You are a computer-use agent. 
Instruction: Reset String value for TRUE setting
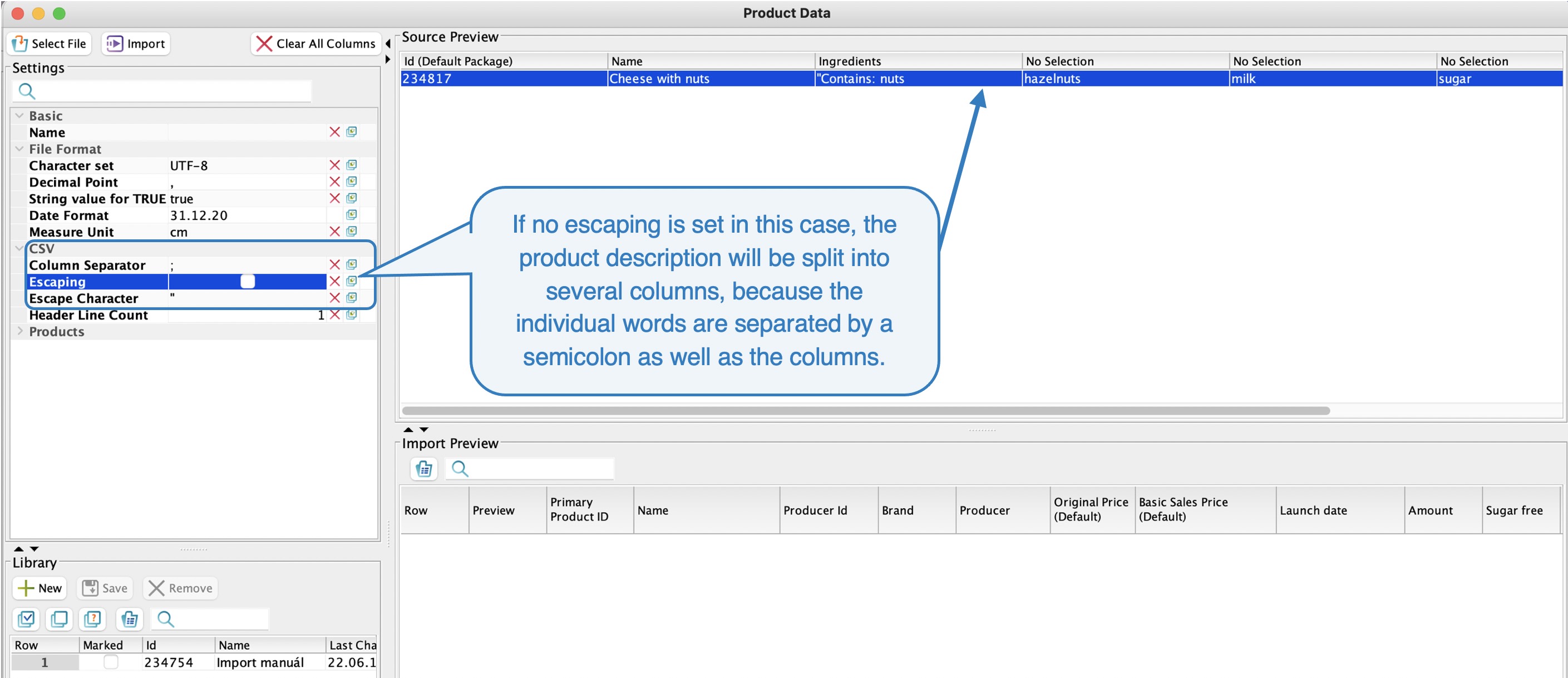pos(335,199)
